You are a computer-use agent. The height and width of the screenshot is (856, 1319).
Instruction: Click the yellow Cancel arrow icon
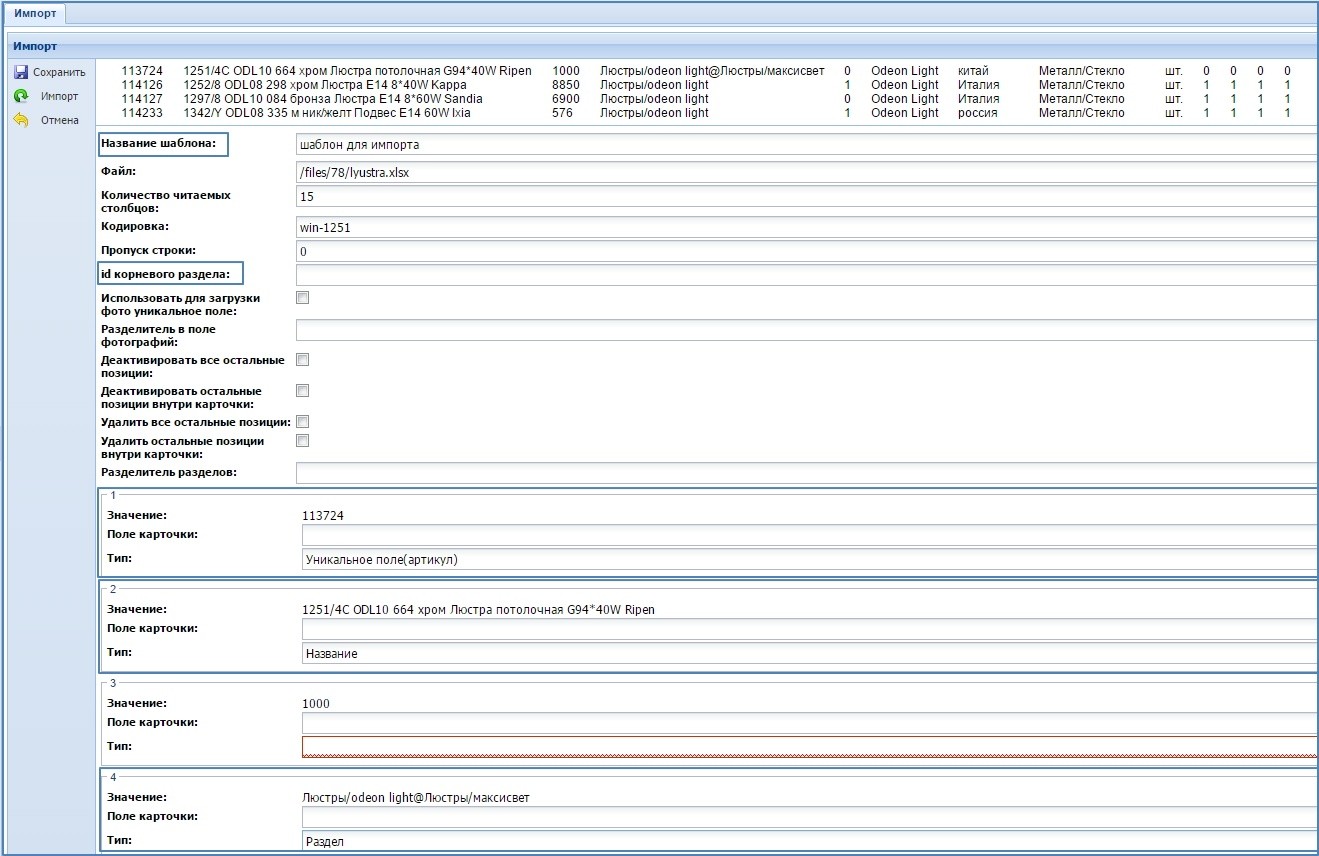21,120
